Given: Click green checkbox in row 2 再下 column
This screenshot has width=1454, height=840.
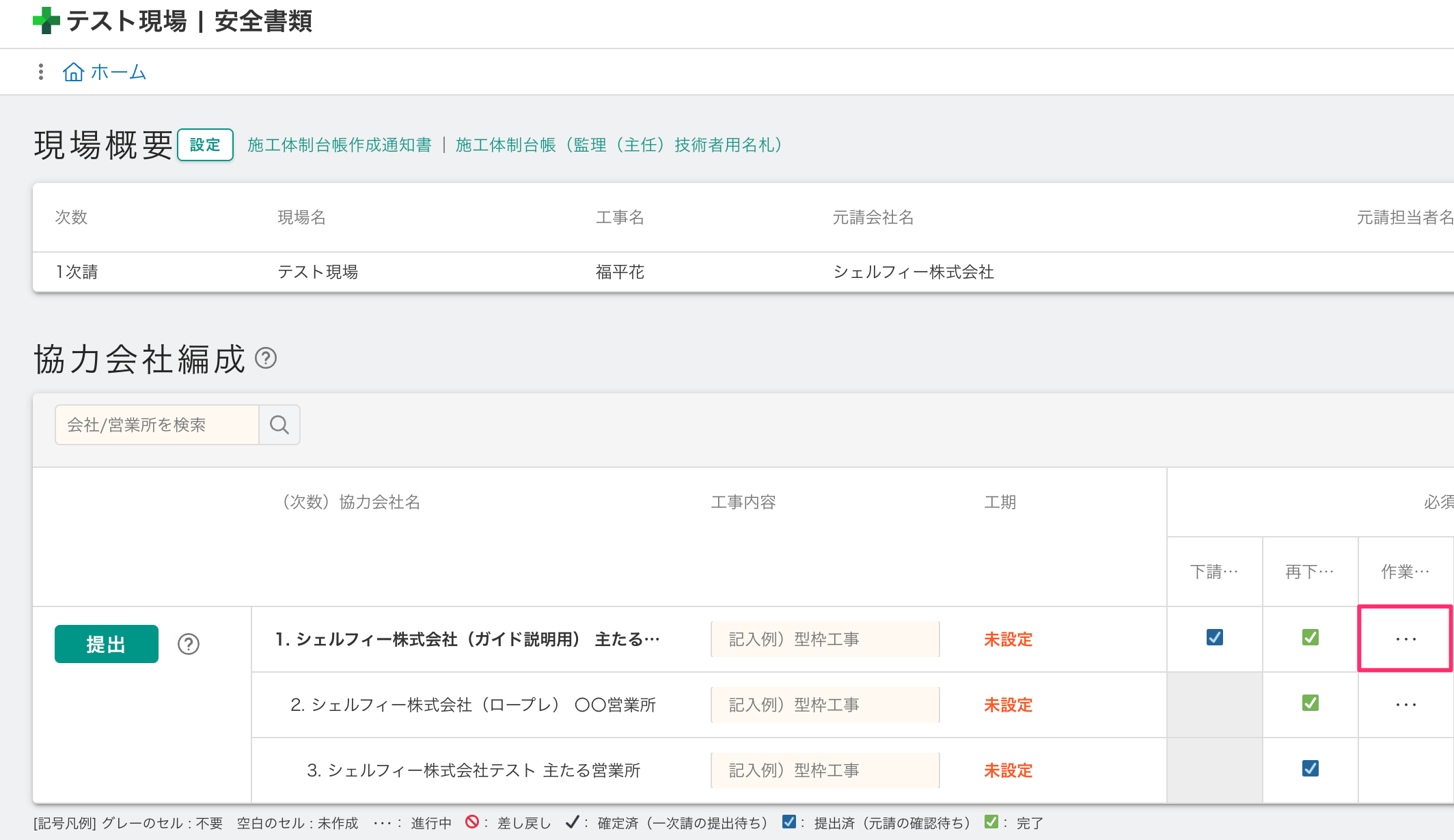Looking at the screenshot, I should (x=1310, y=703).
